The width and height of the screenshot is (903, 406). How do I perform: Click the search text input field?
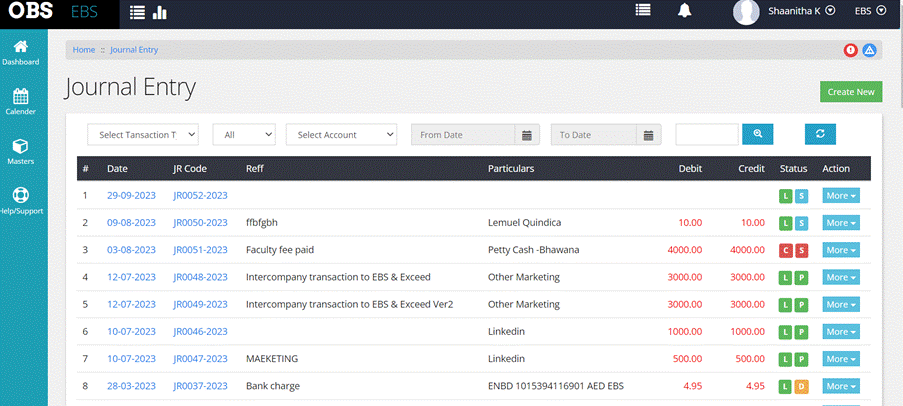(x=706, y=134)
